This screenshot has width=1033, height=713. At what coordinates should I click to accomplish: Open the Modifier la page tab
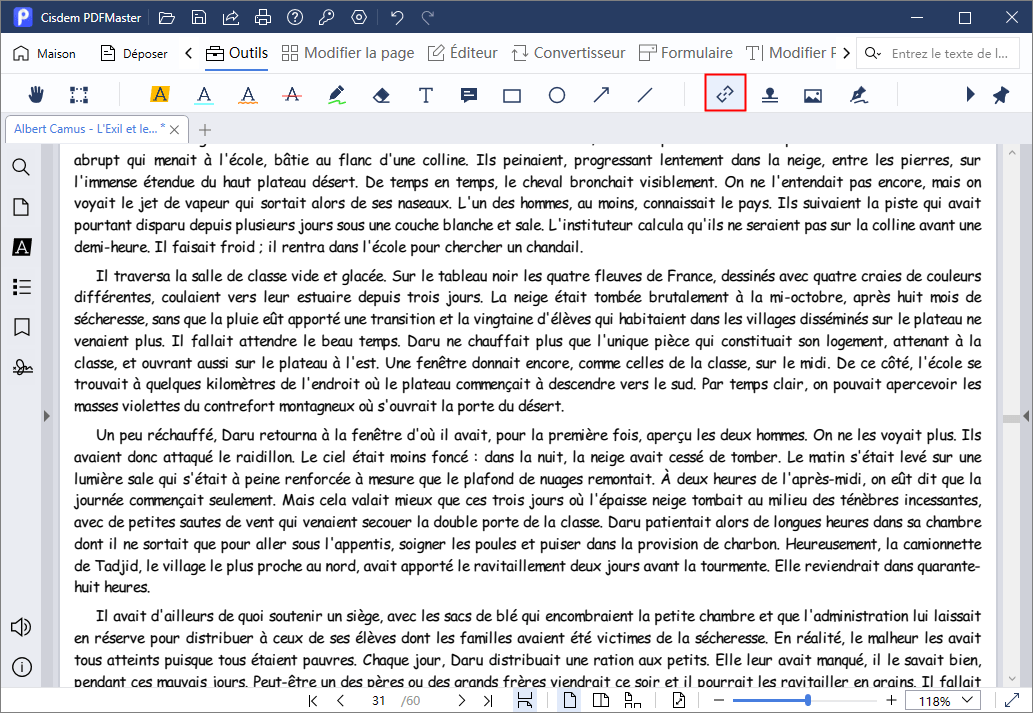point(348,53)
